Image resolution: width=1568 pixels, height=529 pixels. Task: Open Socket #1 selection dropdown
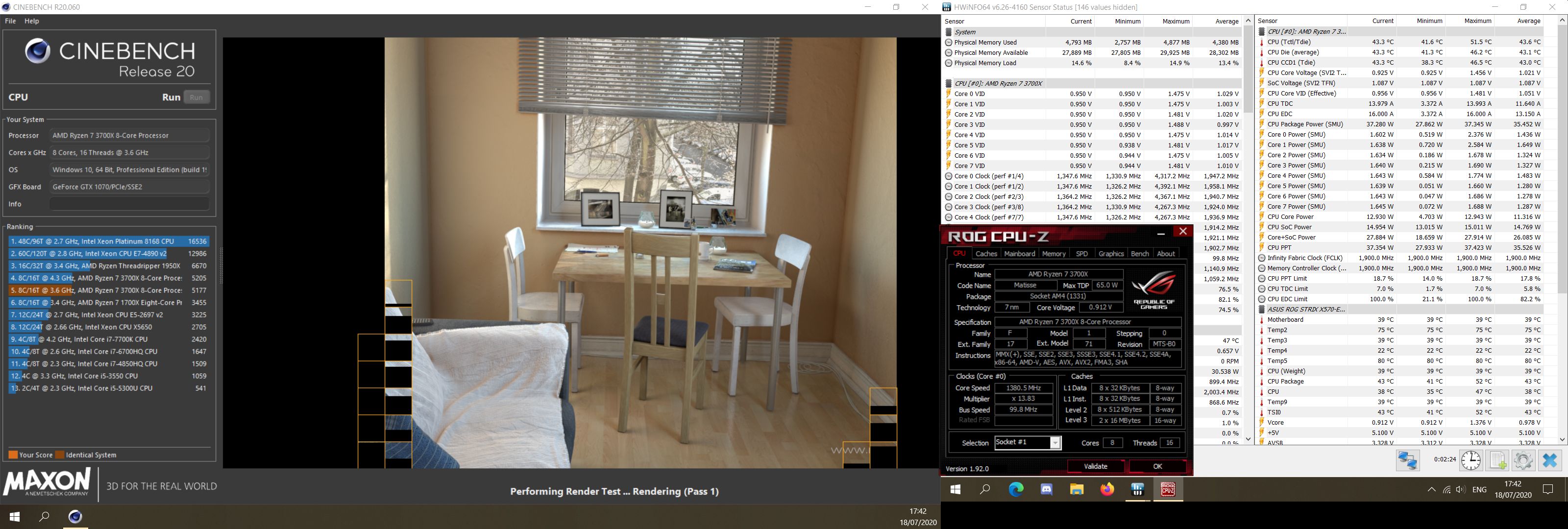click(1055, 443)
